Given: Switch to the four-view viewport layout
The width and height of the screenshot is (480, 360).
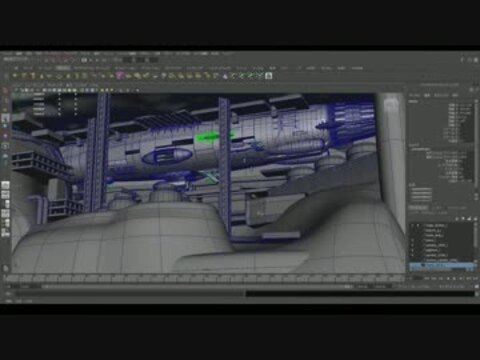Looking at the screenshot, I should 5,195.
